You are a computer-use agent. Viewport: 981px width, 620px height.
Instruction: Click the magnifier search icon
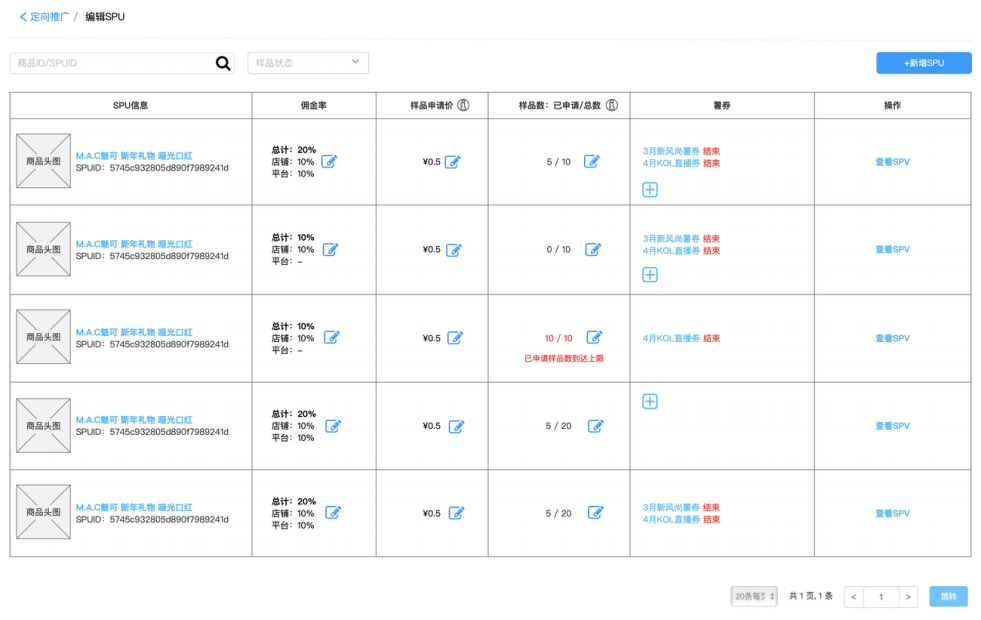(x=223, y=63)
